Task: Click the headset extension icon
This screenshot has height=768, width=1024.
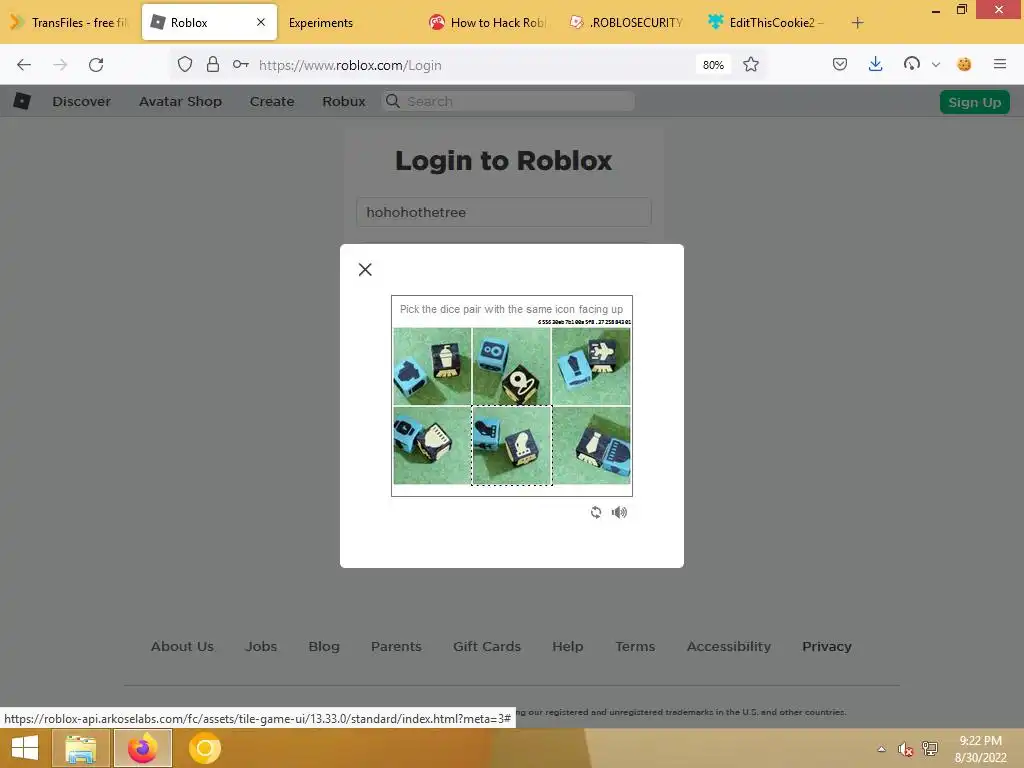Action: (x=912, y=64)
